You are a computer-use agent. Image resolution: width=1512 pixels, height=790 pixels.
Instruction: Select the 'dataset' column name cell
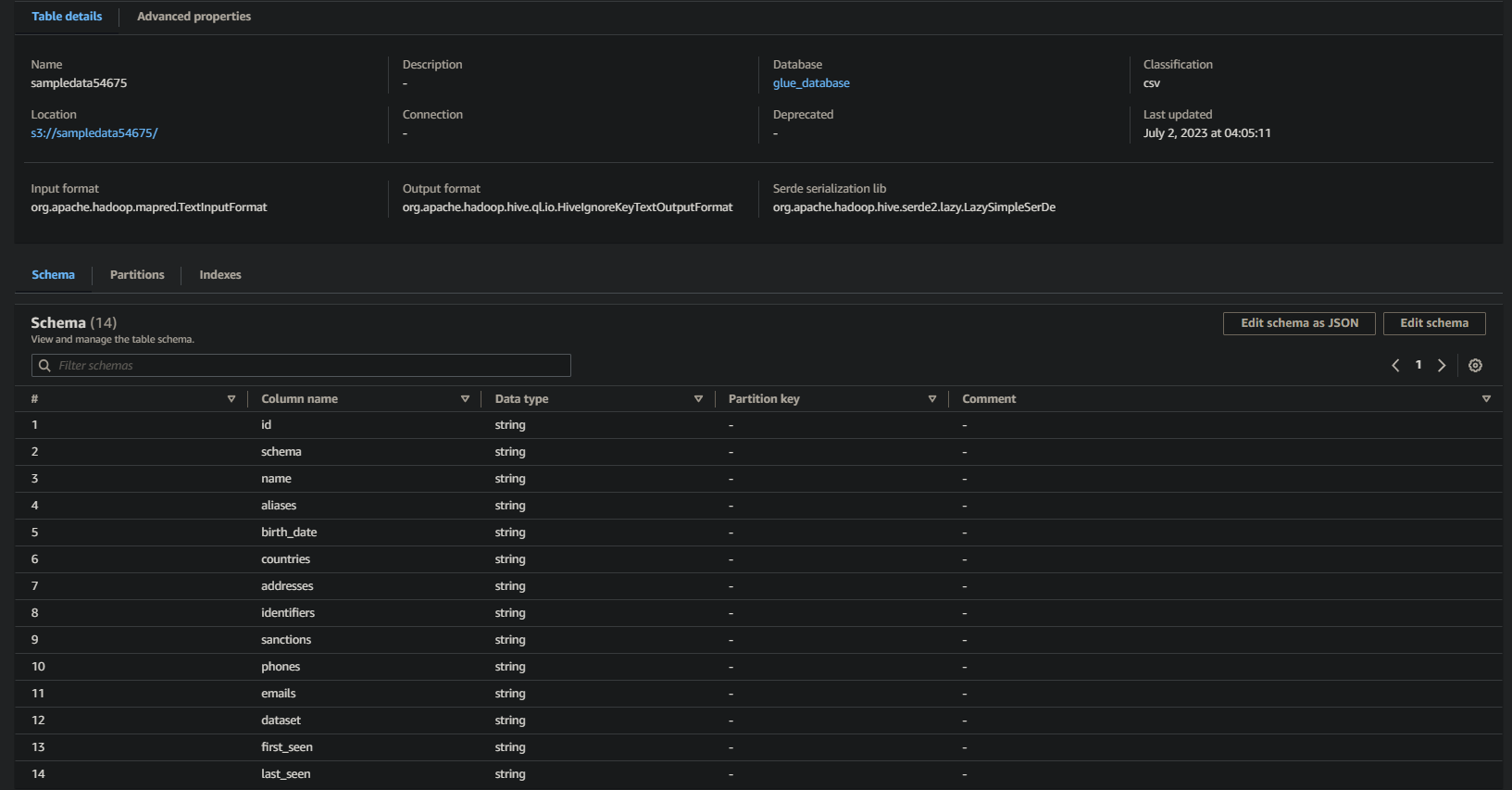click(x=281, y=721)
